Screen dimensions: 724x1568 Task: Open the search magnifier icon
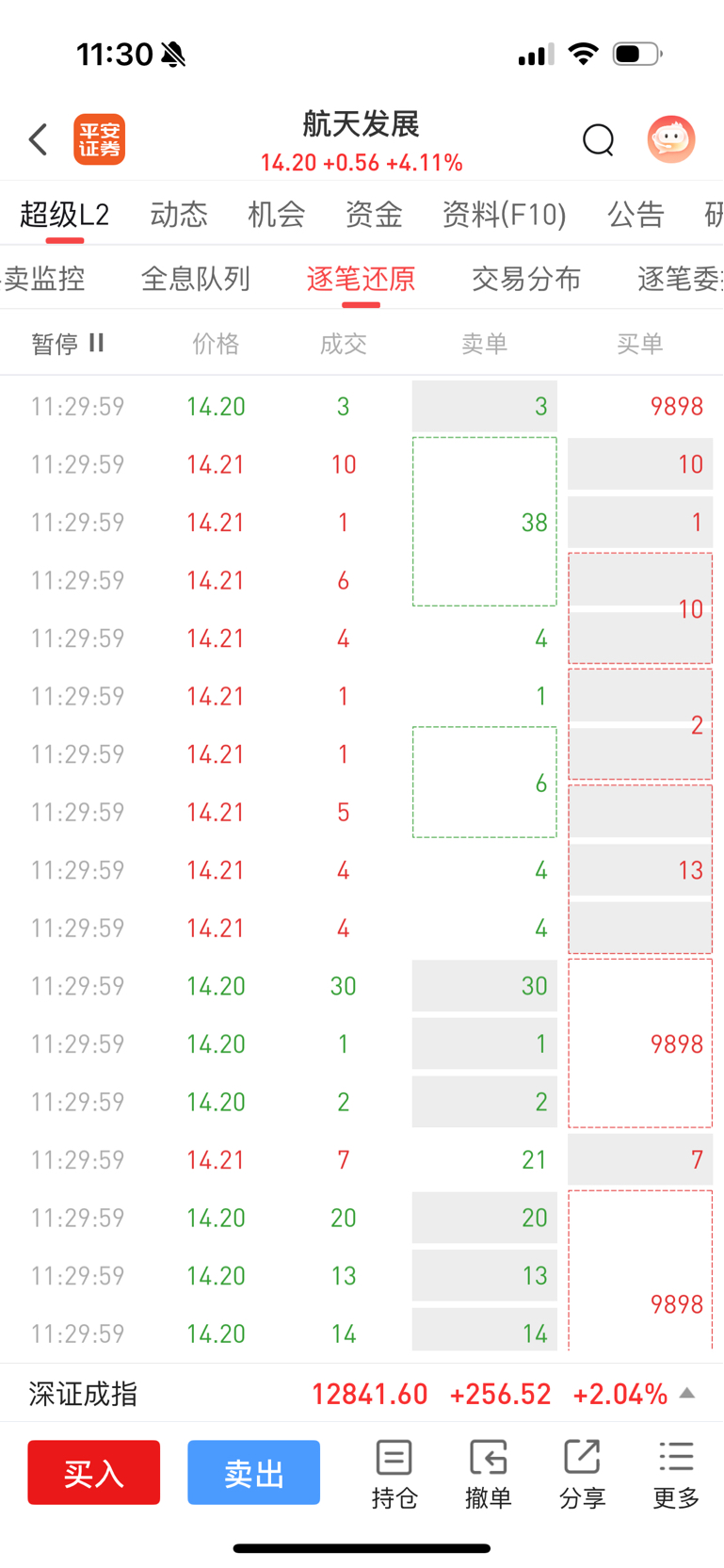(x=599, y=140)
